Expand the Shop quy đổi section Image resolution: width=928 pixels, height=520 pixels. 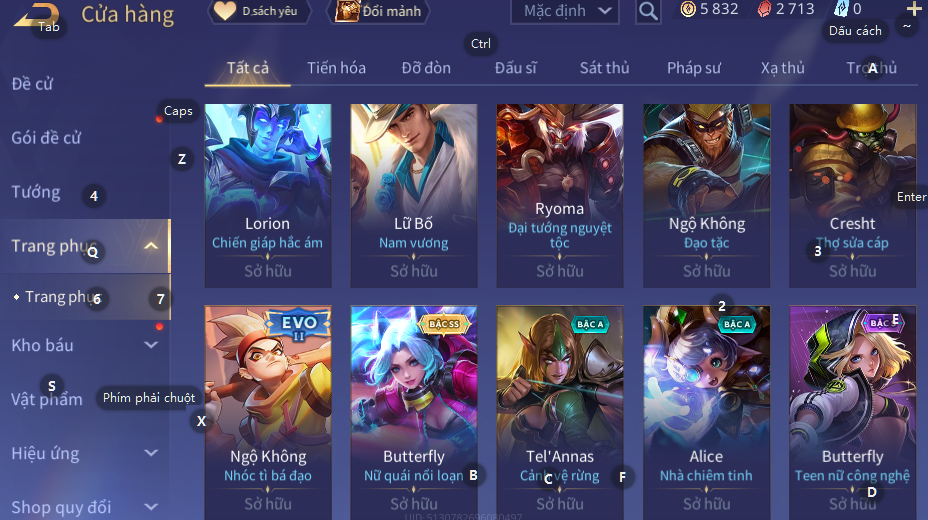[x=151, y=507]
